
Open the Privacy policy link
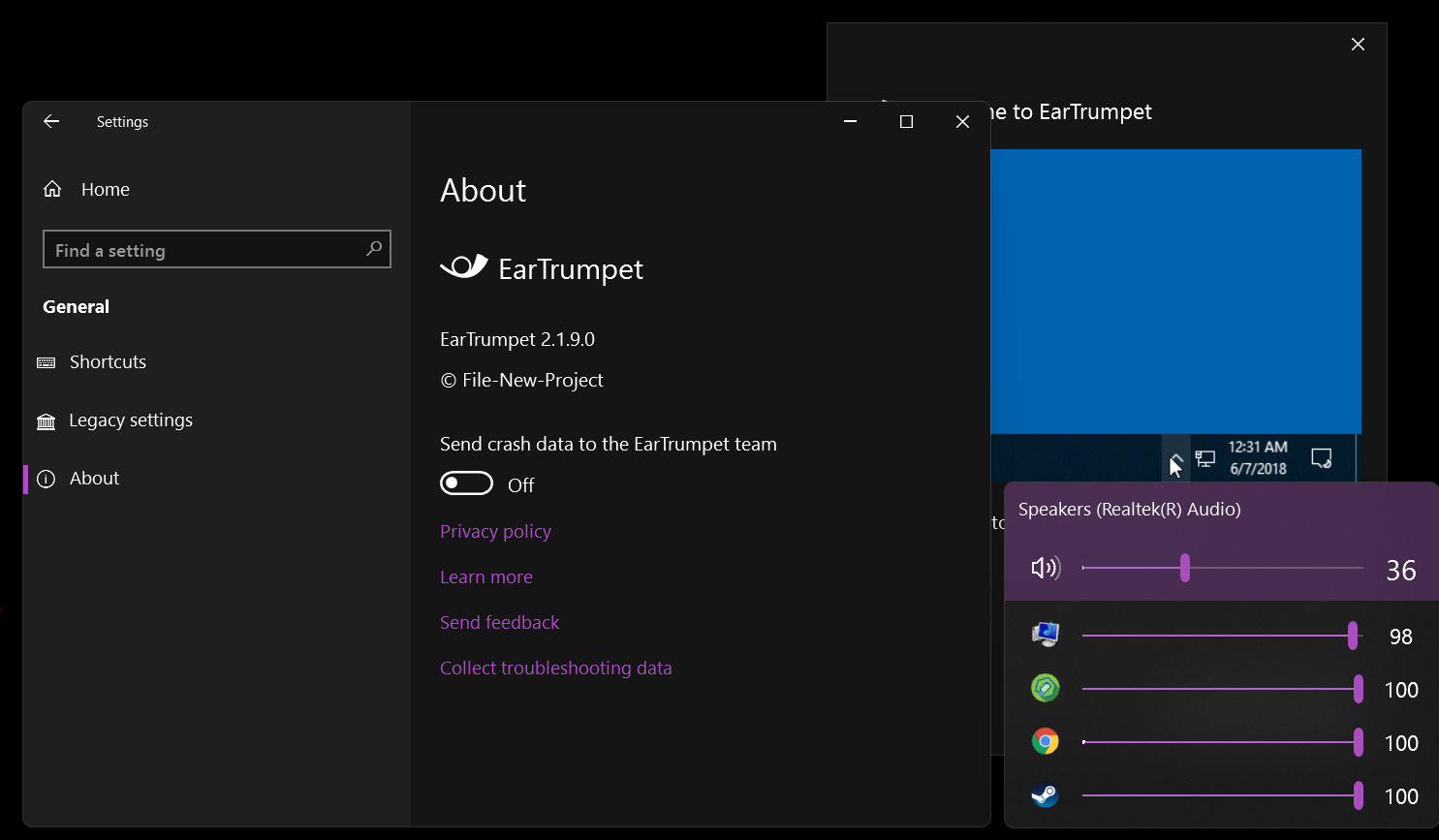[x=495, y=531]
